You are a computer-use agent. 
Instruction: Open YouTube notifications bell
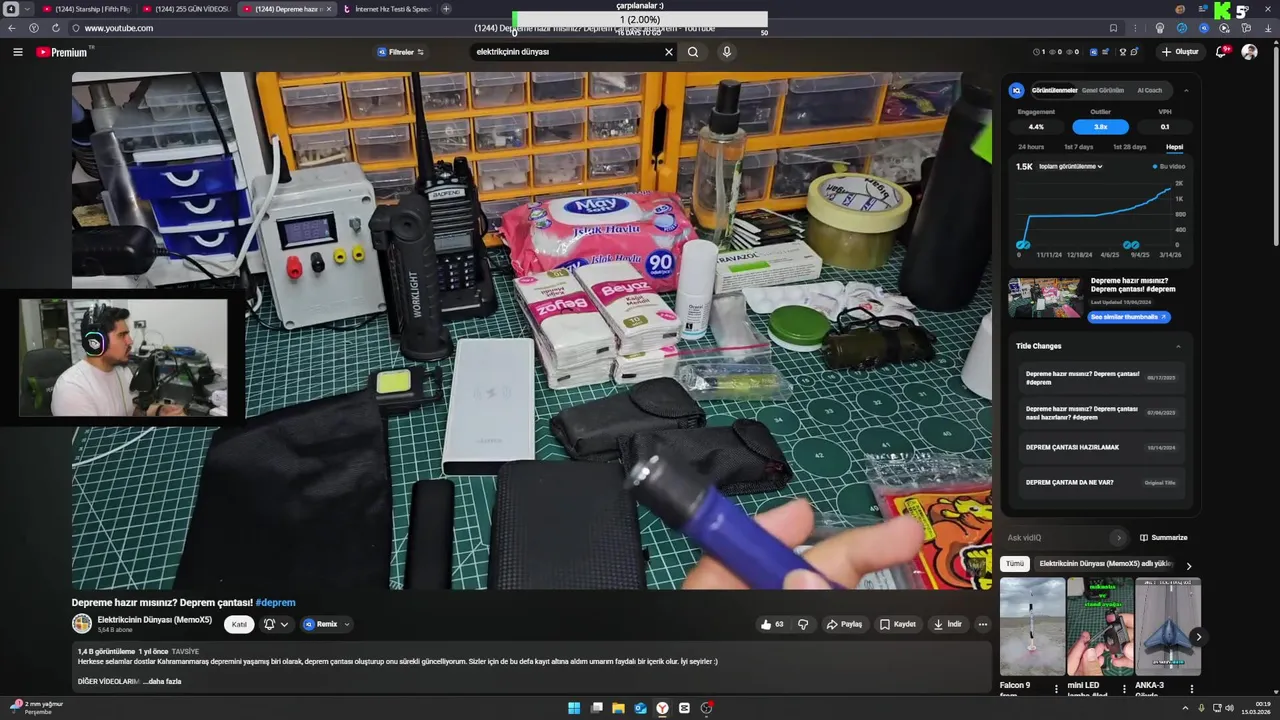tap(1221, 52)
